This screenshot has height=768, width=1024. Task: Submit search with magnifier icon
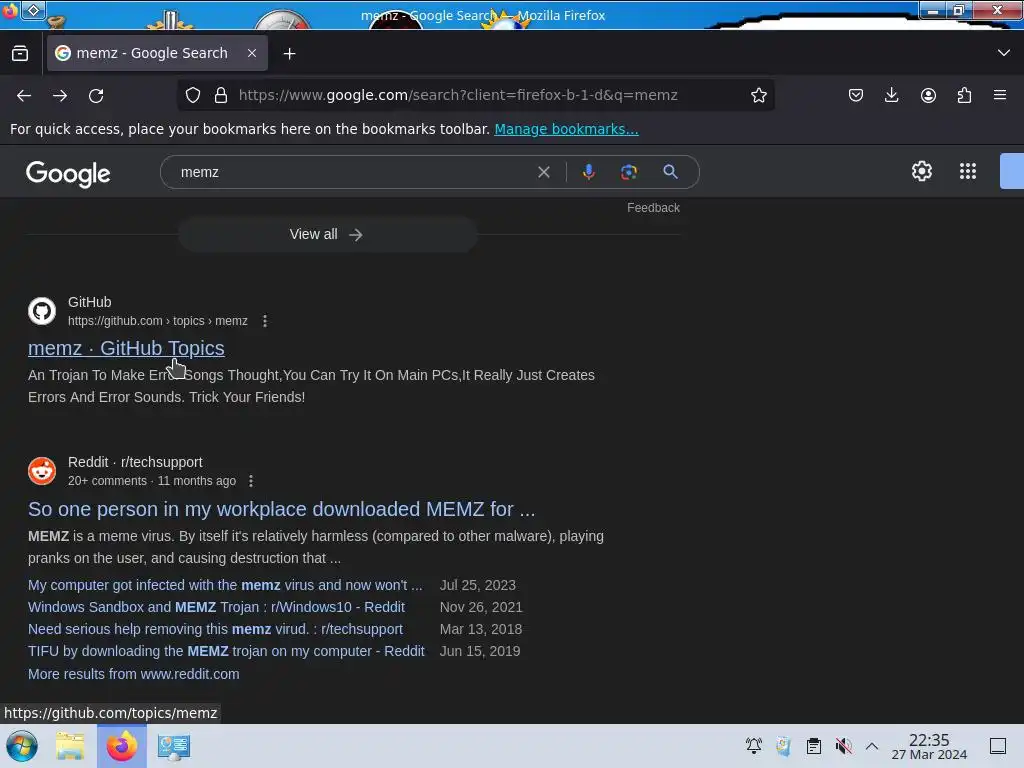pyautogui.click(x=670, y=172)
